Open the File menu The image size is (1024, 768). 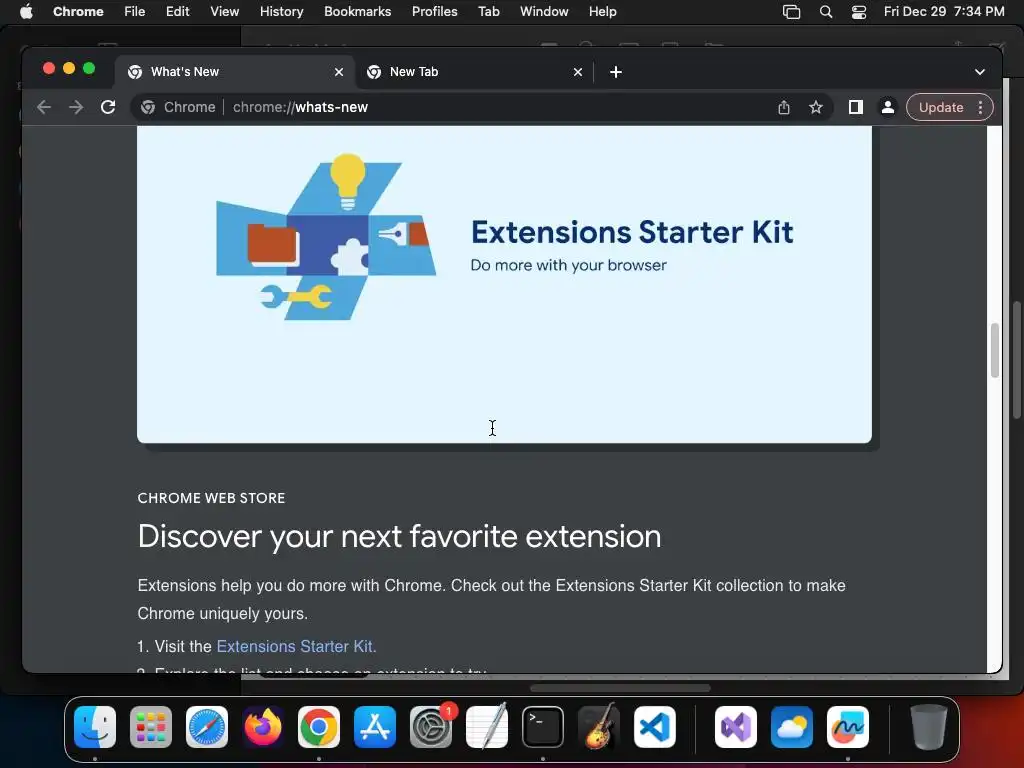[135, 12]
